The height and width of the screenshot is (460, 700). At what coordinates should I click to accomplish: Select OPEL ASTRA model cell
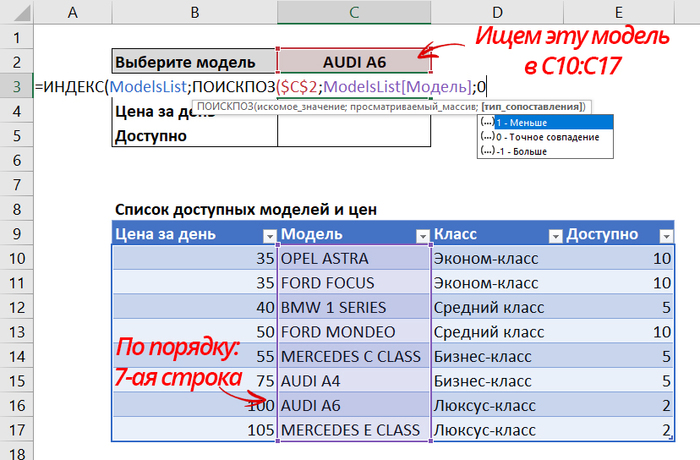click(x=354, y=258)
